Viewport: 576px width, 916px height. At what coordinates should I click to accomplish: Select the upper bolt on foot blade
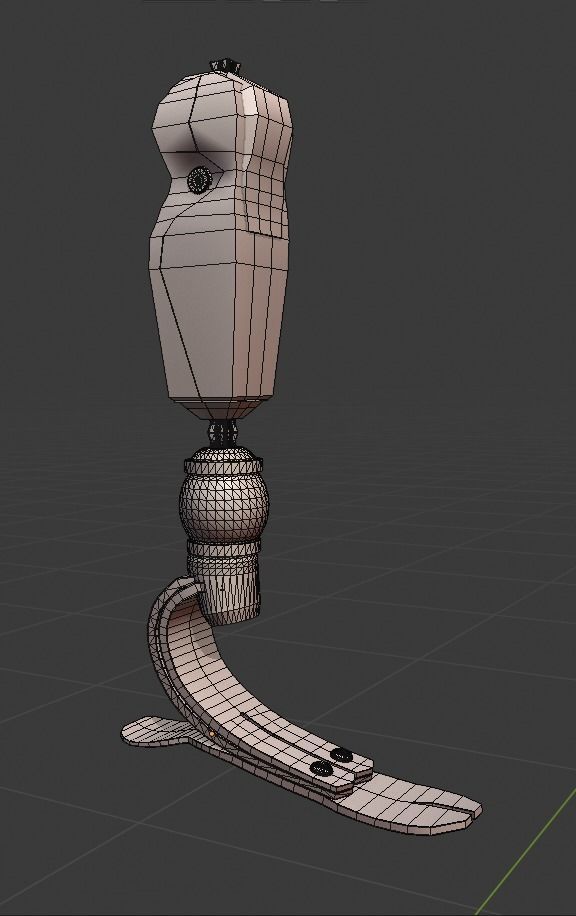pos(342,755)
